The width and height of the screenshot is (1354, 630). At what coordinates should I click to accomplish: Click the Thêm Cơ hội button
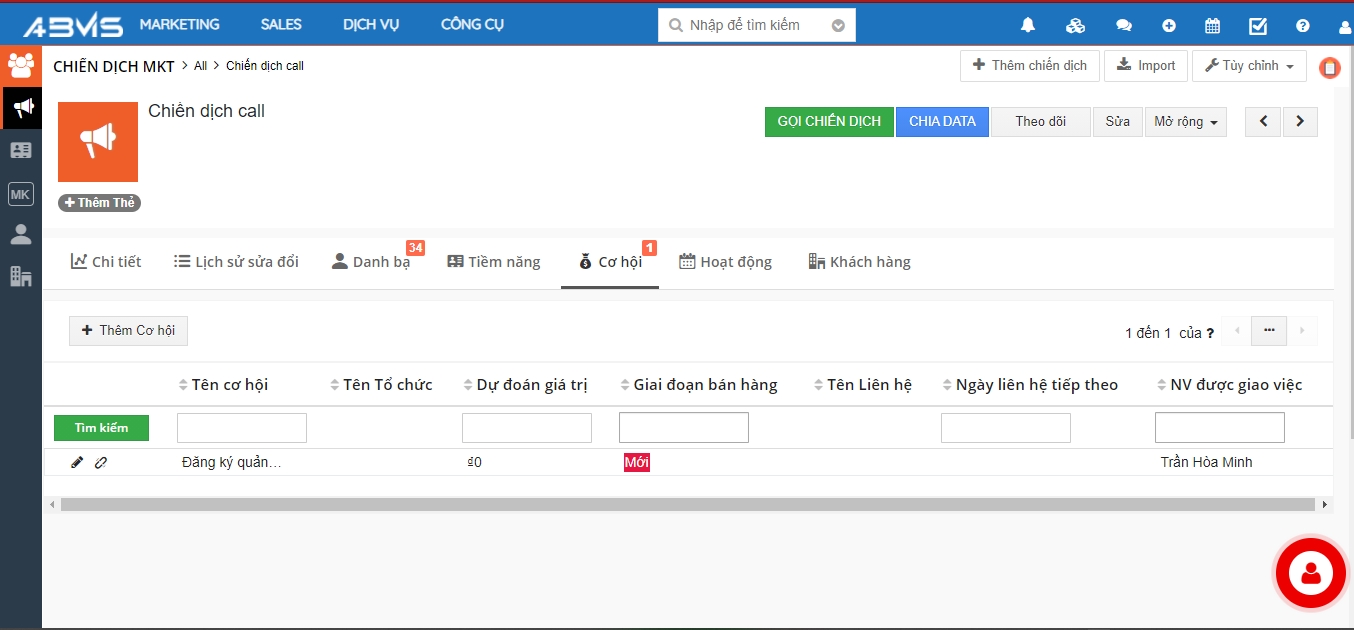128,331
